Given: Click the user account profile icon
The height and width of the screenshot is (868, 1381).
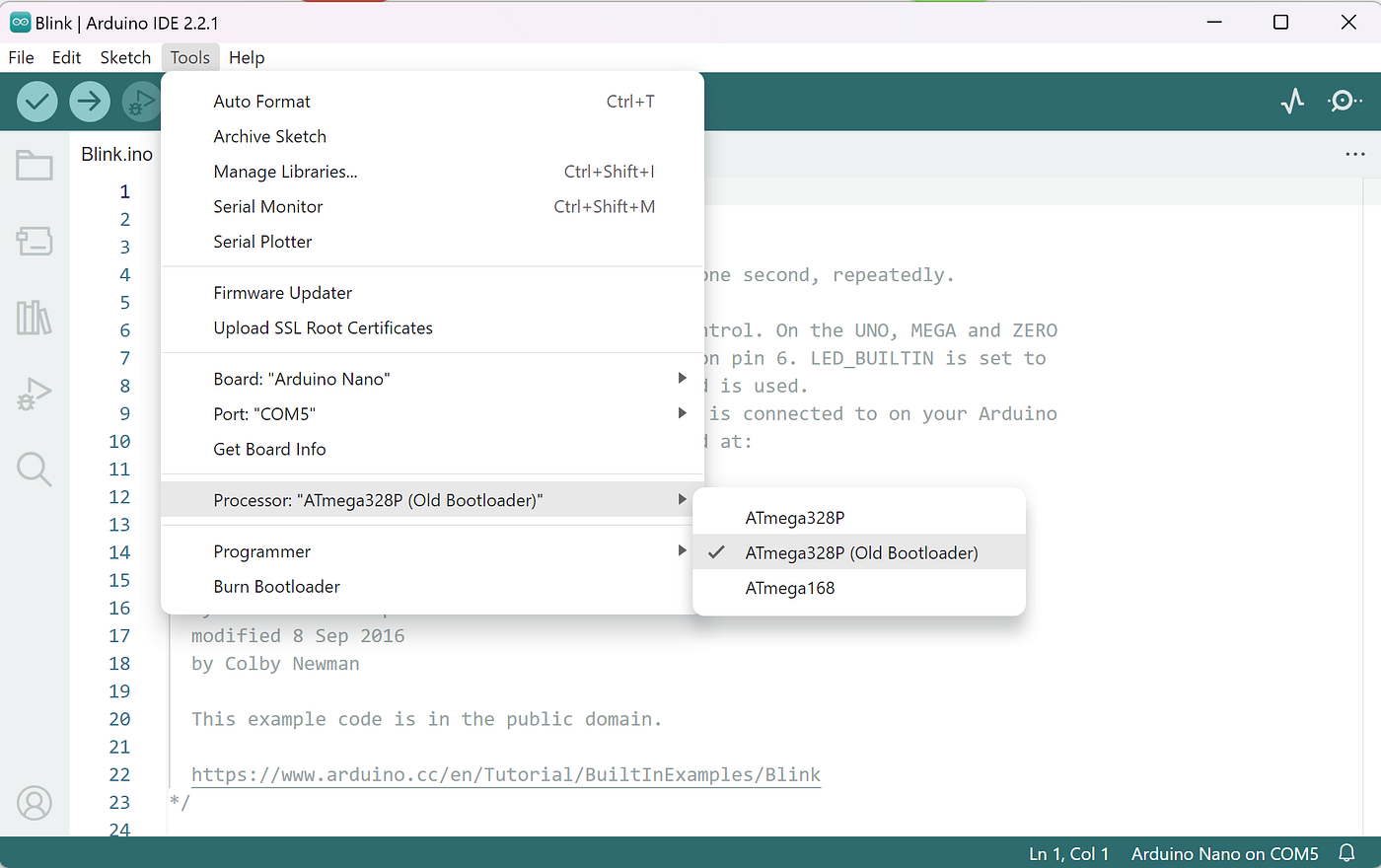Looking at the screenshot, I should pos(35,803).
